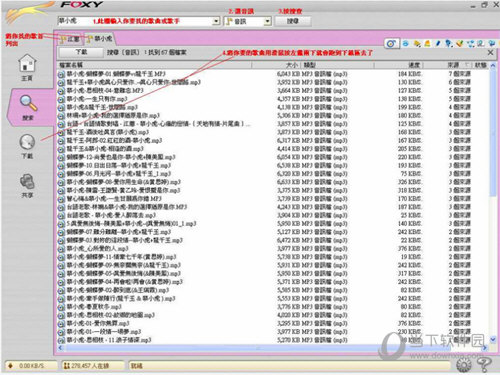Sort results by 檔案名稱 column header

[155, 65]
